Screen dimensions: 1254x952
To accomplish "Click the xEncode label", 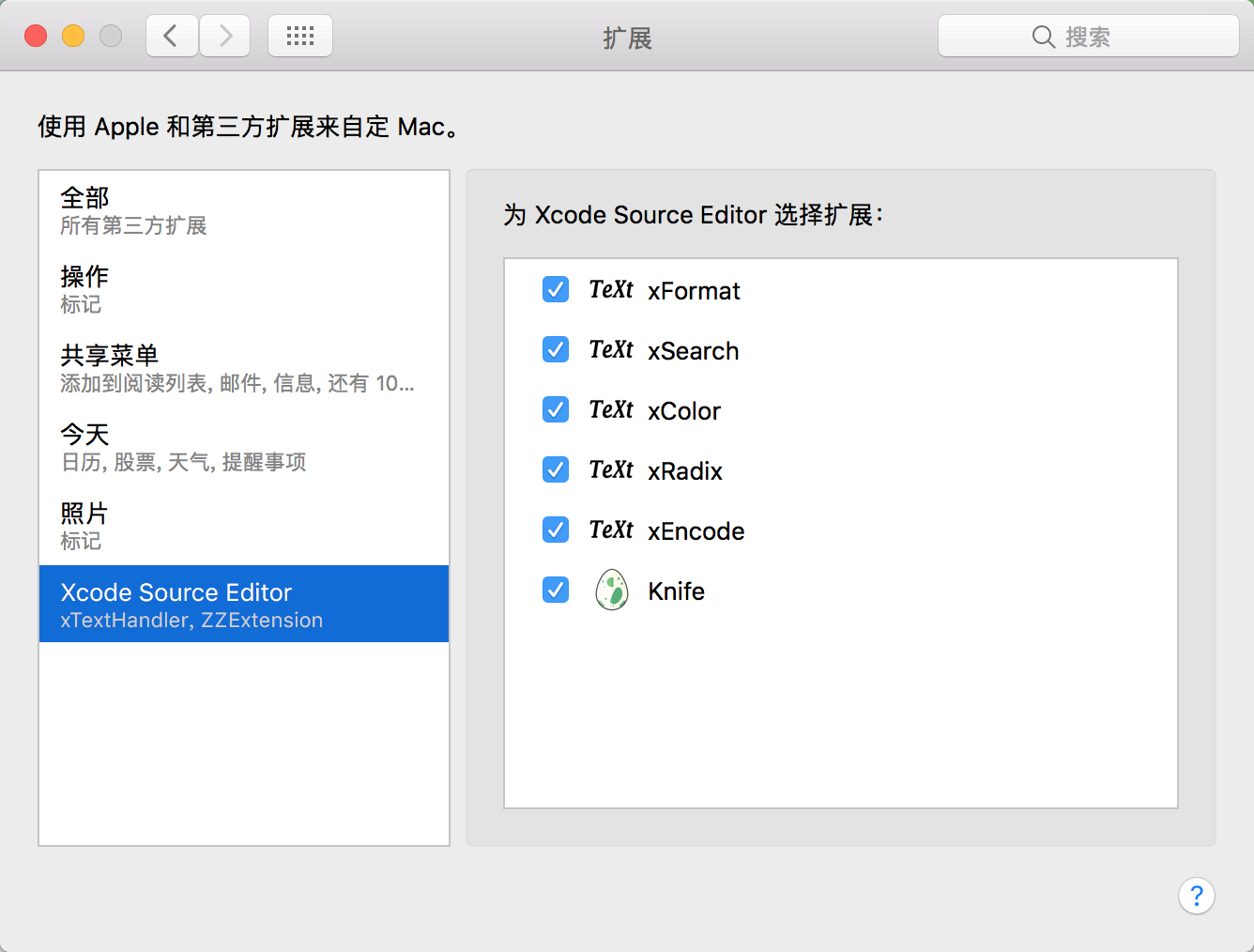I will [696, 531].
